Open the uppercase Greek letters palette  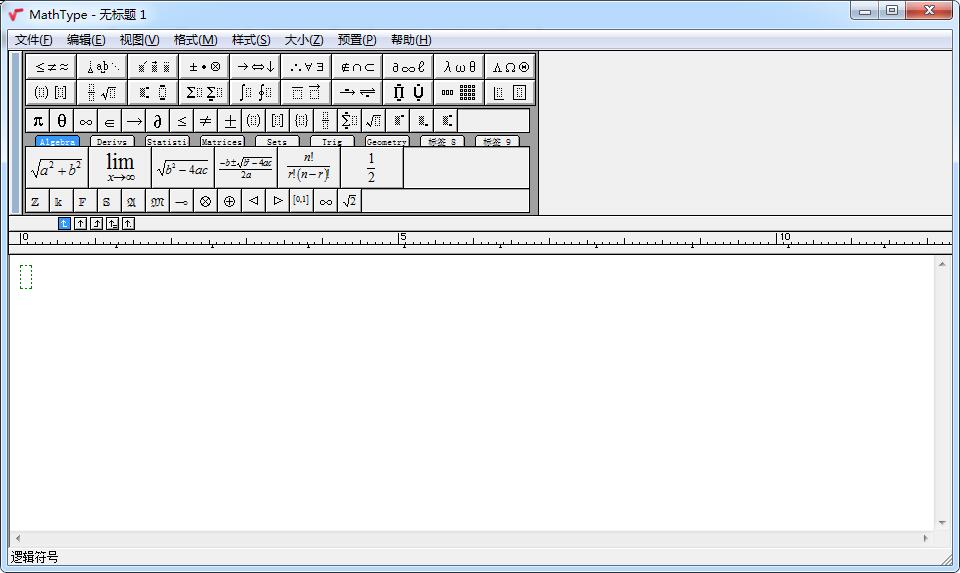pyautogui.click(x=510, y=67)
